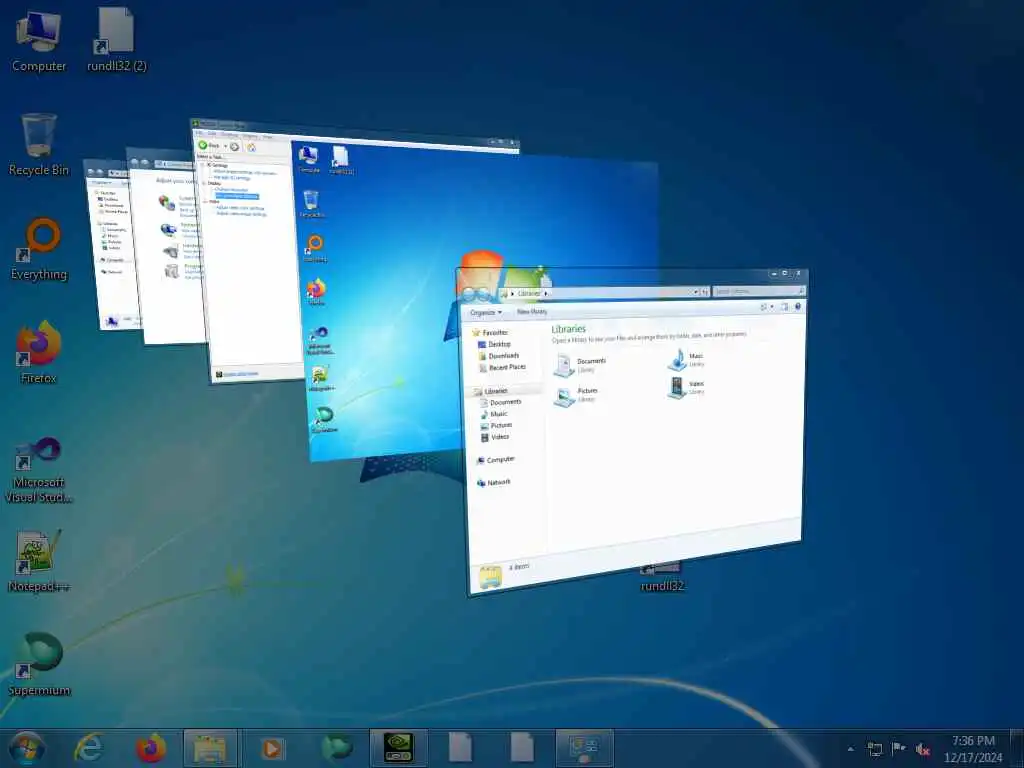Launch Firefox from the taskbar
This screenshot has height=768, width=1024.
(x=151, y=748)
